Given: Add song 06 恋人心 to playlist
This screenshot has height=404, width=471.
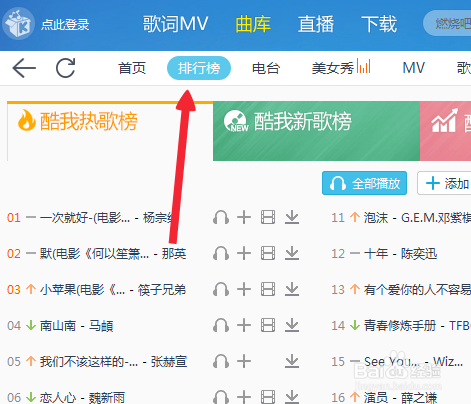Looking at the screenshot, I should click(x=244, y=397).
